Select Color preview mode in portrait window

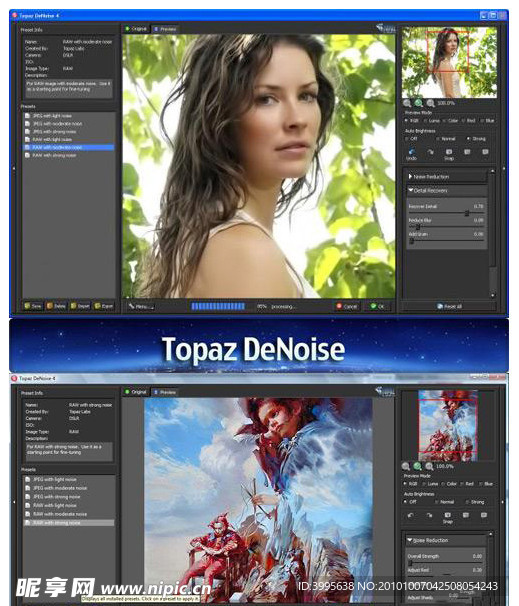(x=451, y=121)
